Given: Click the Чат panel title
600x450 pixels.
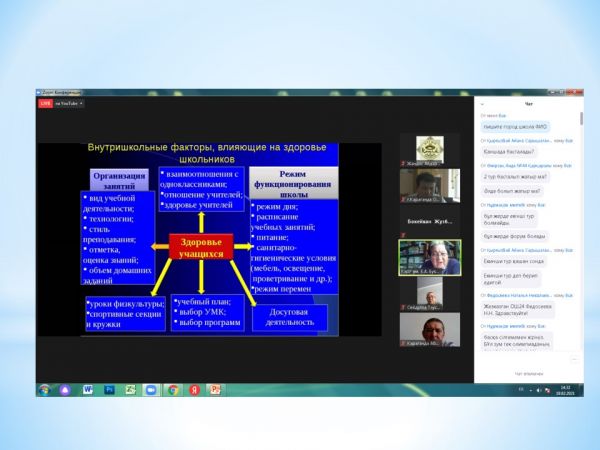Looking at the screenshot, I should click(528, 103).
